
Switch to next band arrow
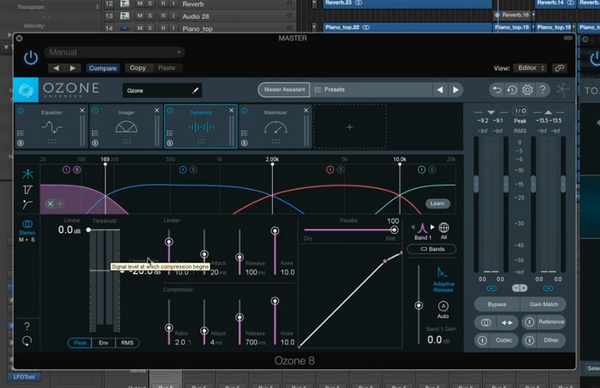click(x=432, y=227)
